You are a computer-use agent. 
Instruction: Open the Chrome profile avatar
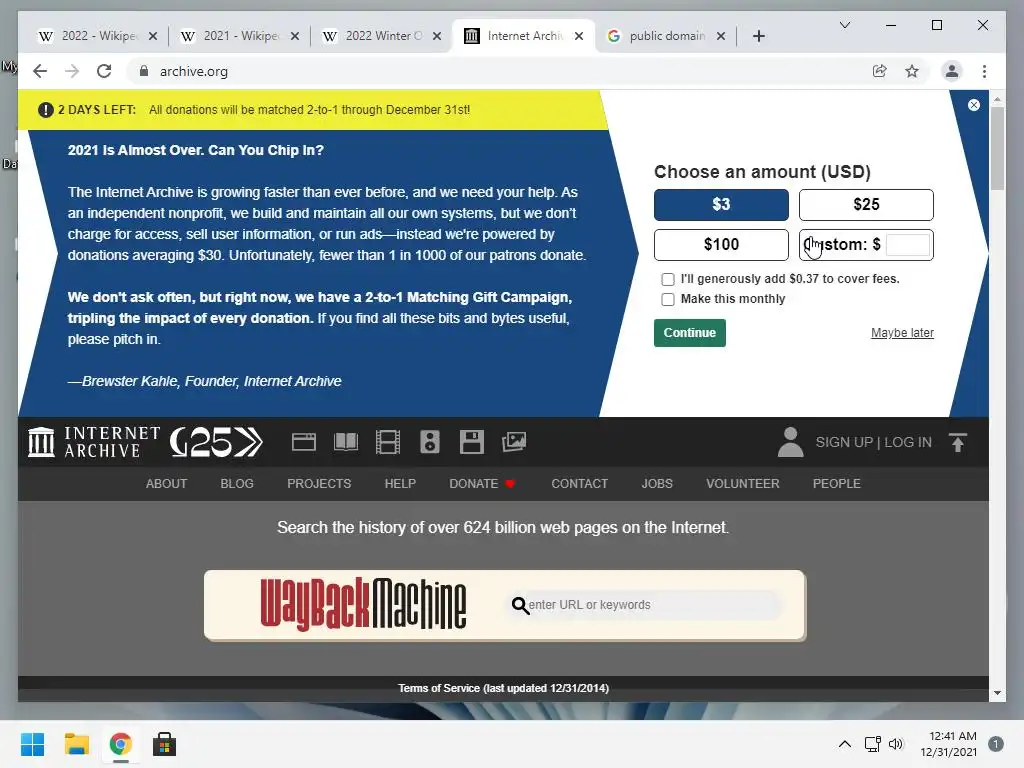952,71
